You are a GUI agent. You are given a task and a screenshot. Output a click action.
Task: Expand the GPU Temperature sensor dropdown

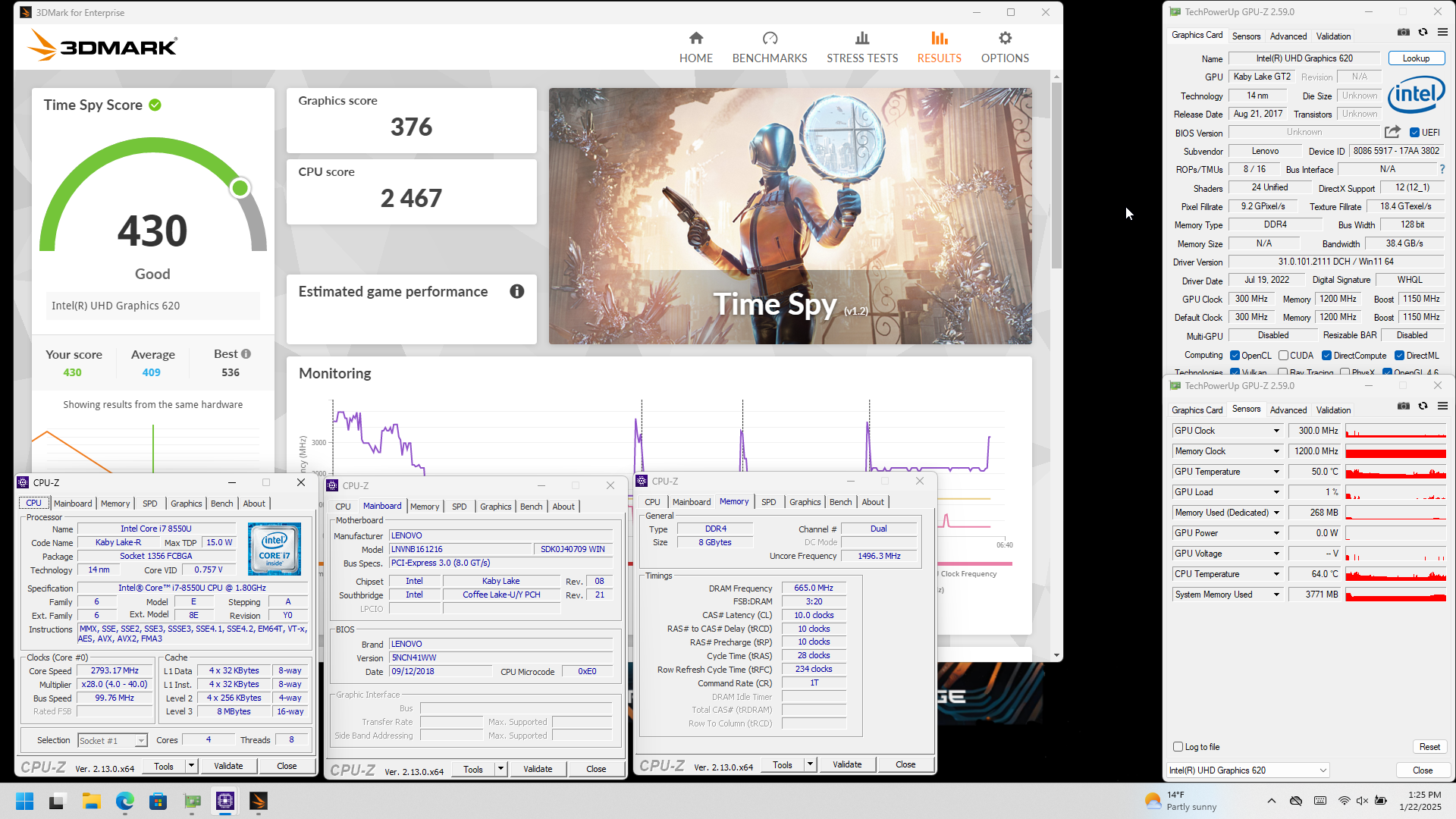[x=1276, y=472]
